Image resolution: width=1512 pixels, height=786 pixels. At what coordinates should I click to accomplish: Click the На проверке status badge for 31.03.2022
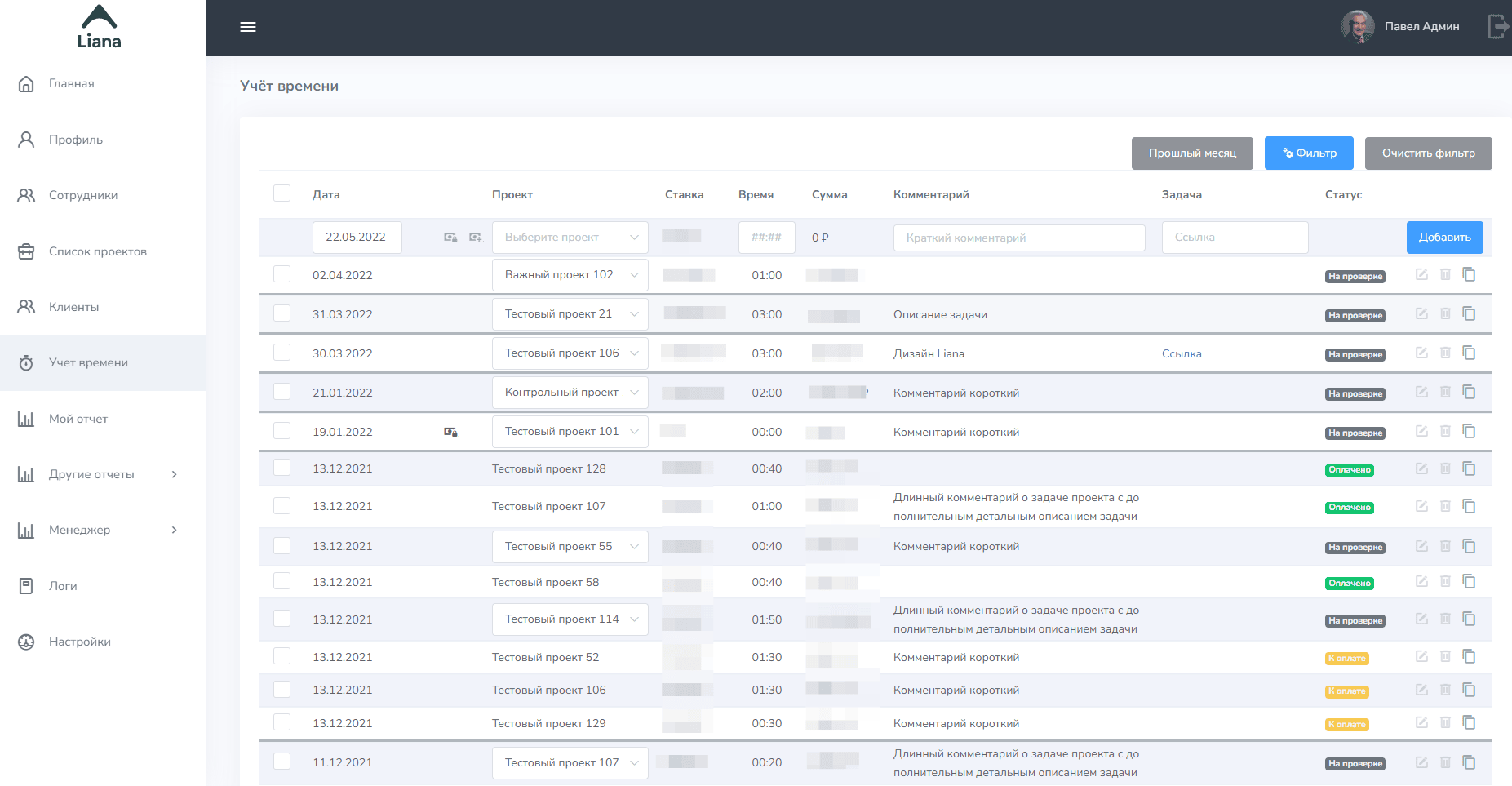(x=1355, y=316)
